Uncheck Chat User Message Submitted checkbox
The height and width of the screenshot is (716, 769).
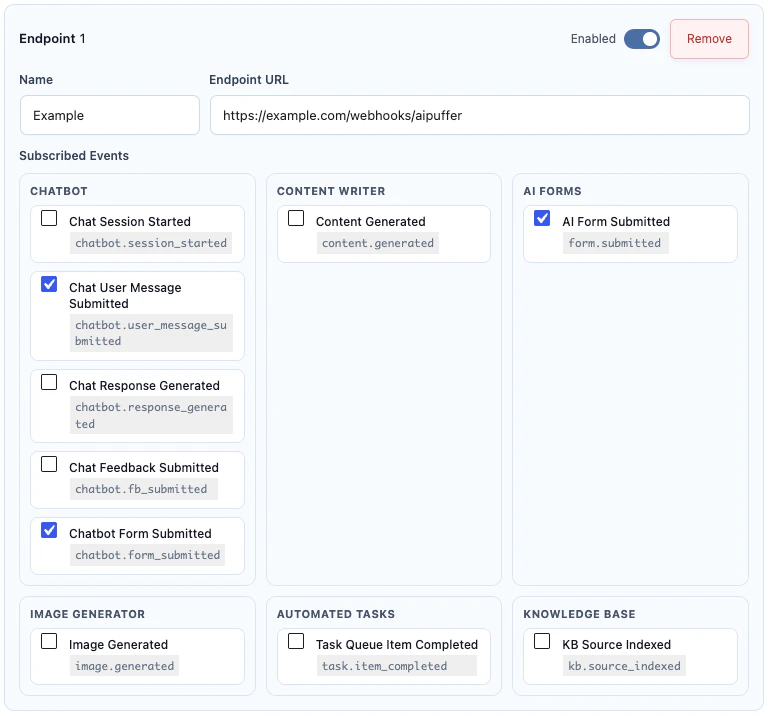click(x=49, y=284)
